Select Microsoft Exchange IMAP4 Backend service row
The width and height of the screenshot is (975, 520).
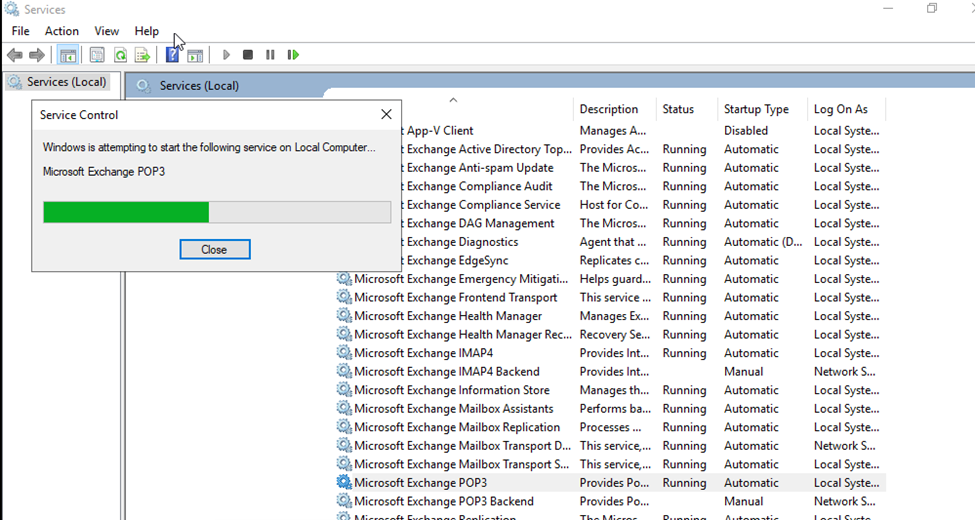[x=446, y=371]
